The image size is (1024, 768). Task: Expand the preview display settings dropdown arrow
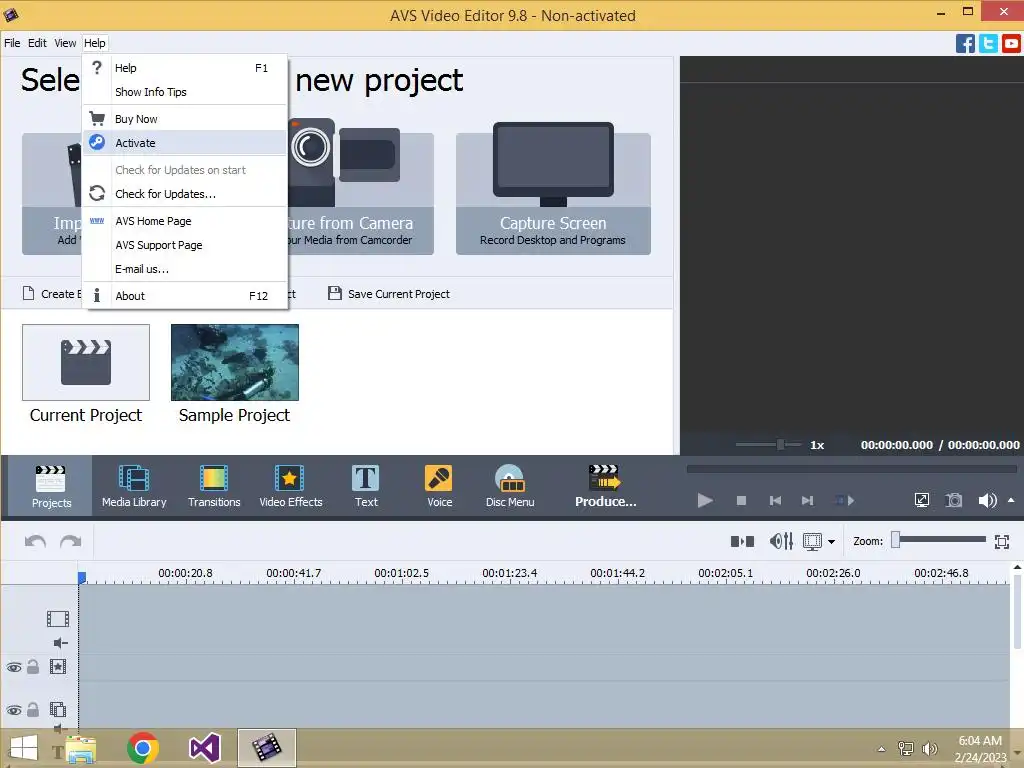click(x=831, y=541)
